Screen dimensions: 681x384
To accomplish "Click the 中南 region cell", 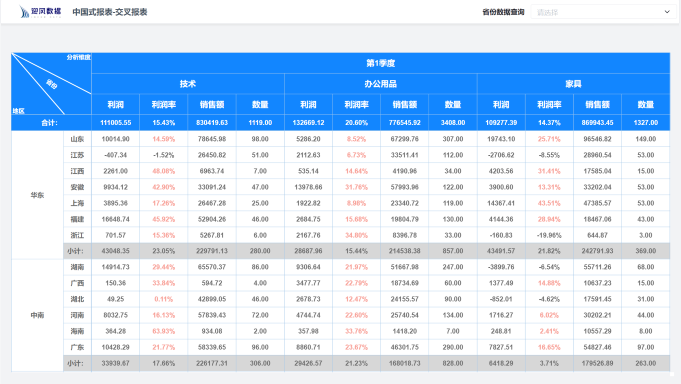I will point(37,315).
